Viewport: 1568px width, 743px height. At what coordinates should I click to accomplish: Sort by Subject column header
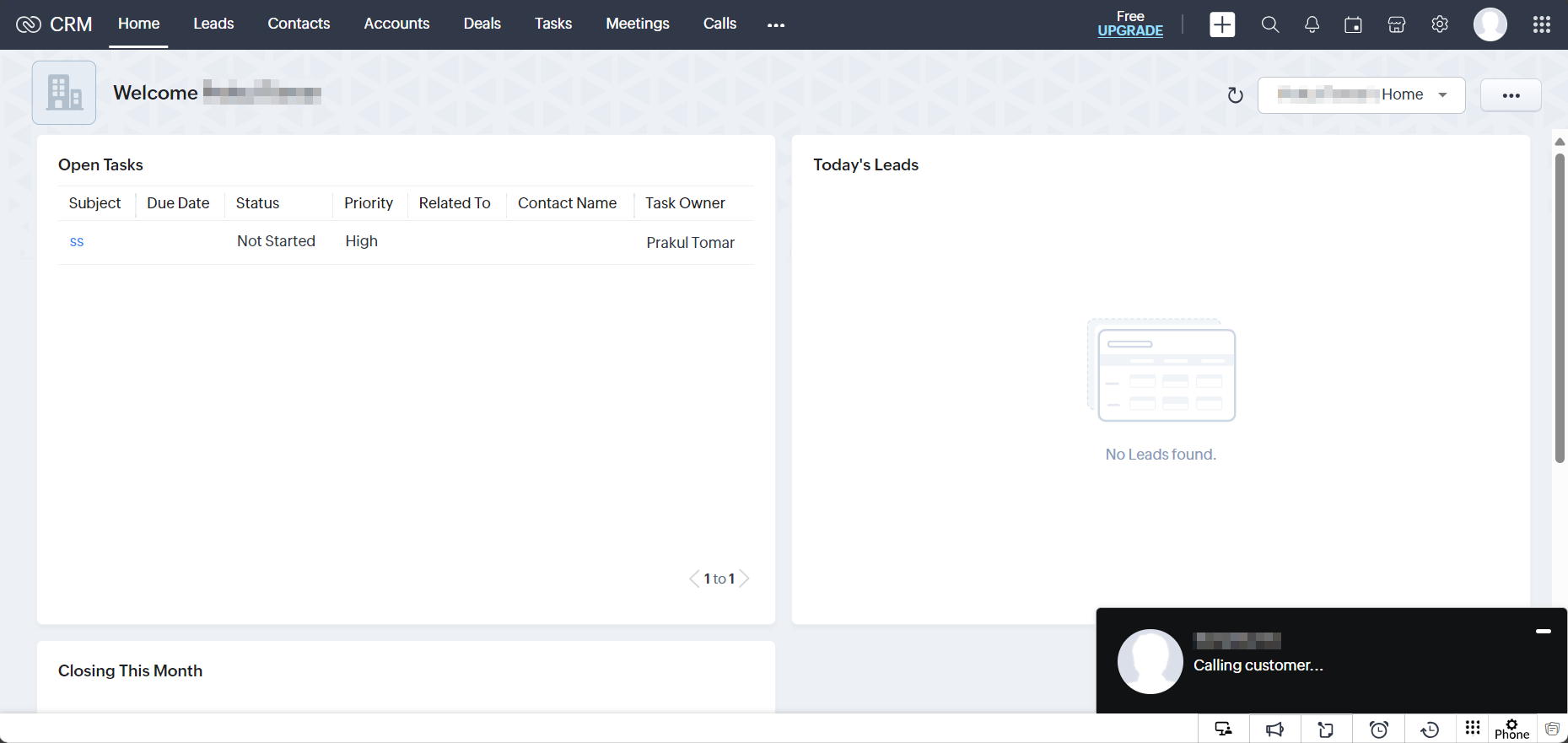[x=95, y=203]
